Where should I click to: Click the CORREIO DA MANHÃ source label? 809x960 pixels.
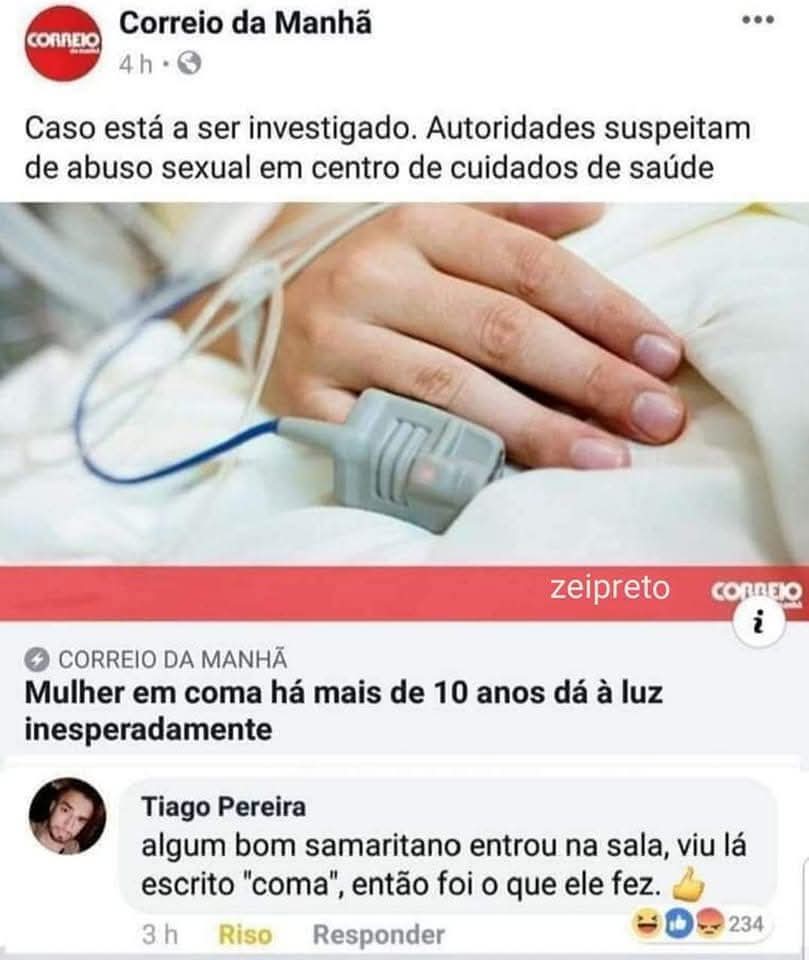pos(173,659)
